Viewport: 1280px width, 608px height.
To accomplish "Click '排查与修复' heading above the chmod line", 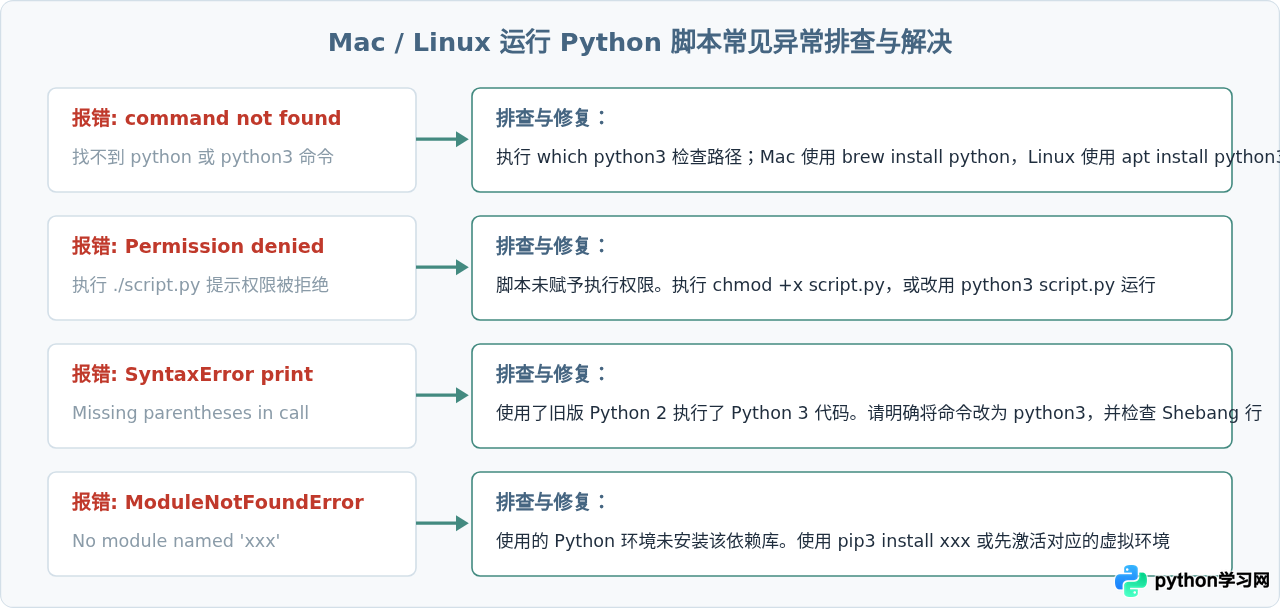I will click(x=551, y=246).
